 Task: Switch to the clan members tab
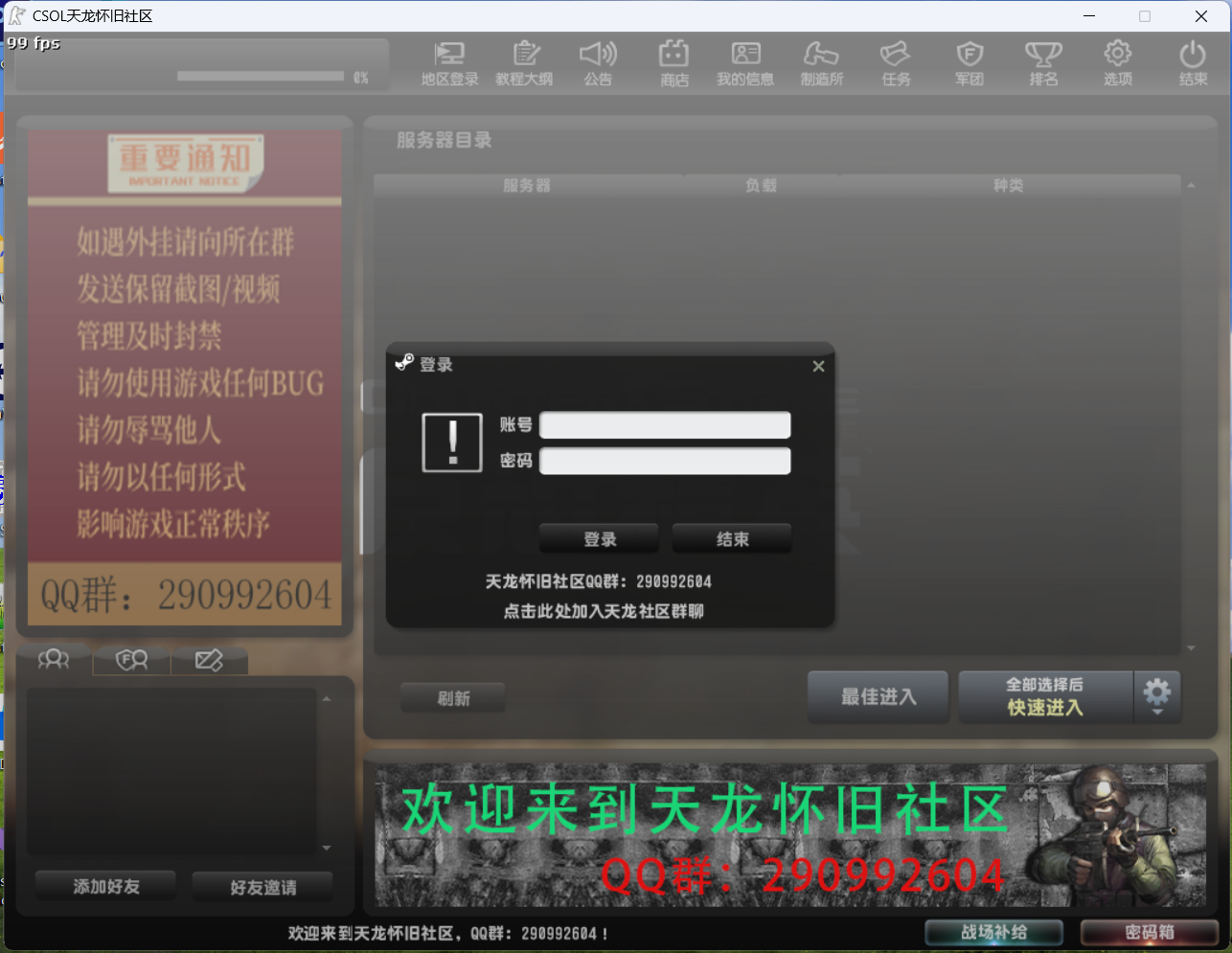pos(131,660)
